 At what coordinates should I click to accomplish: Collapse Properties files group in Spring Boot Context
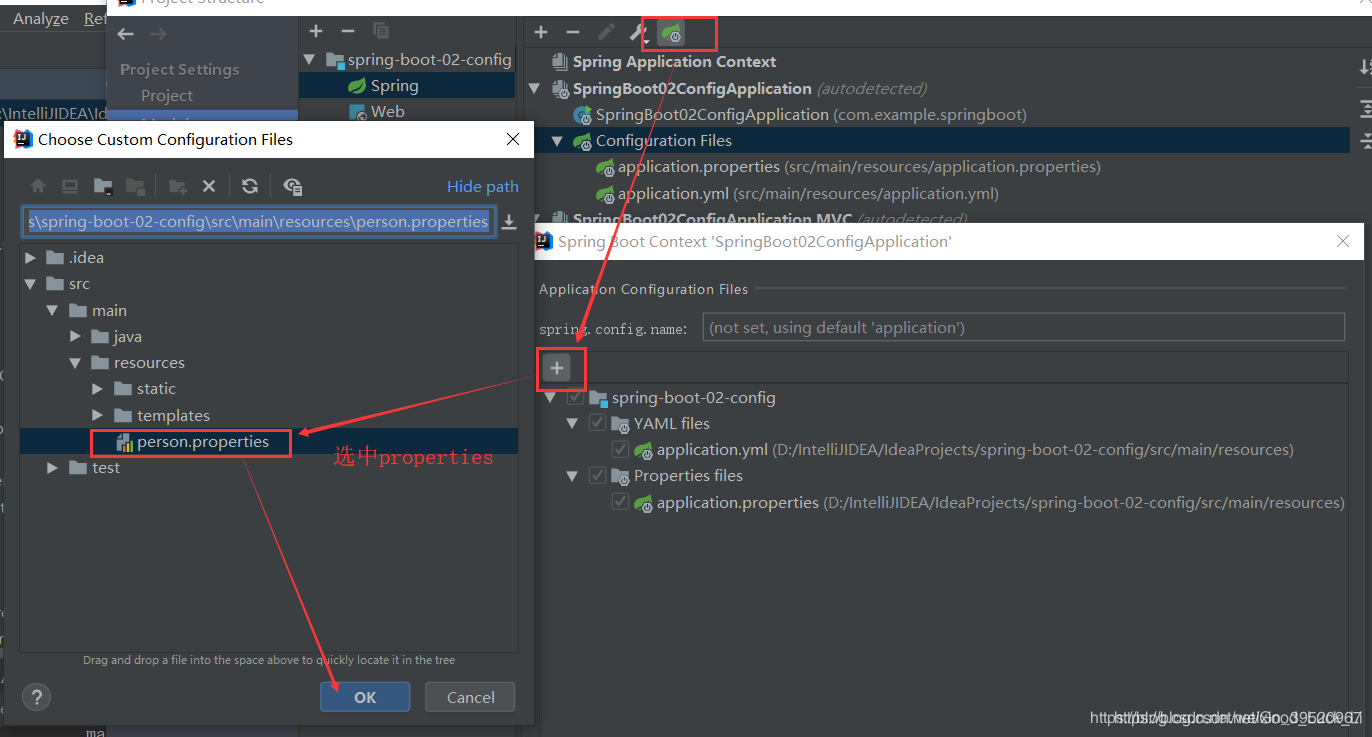click(572, 476)
